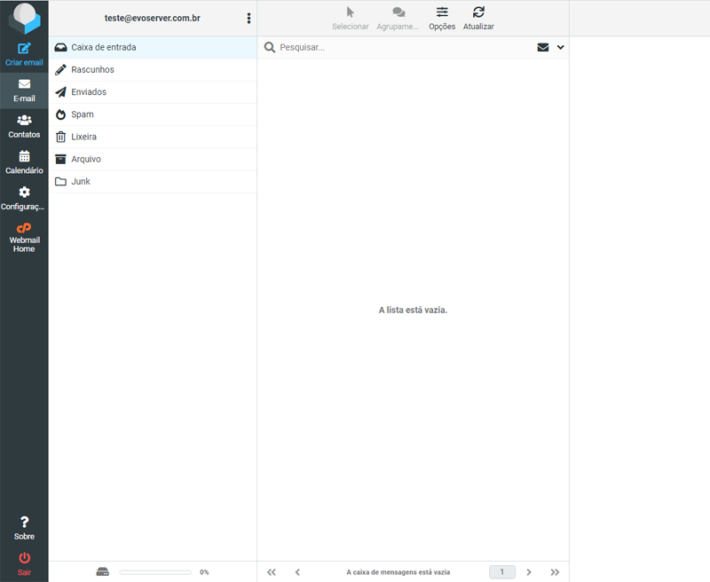
Task: Select the Caixa de entrada folder
Action: (x=104, y=47)
